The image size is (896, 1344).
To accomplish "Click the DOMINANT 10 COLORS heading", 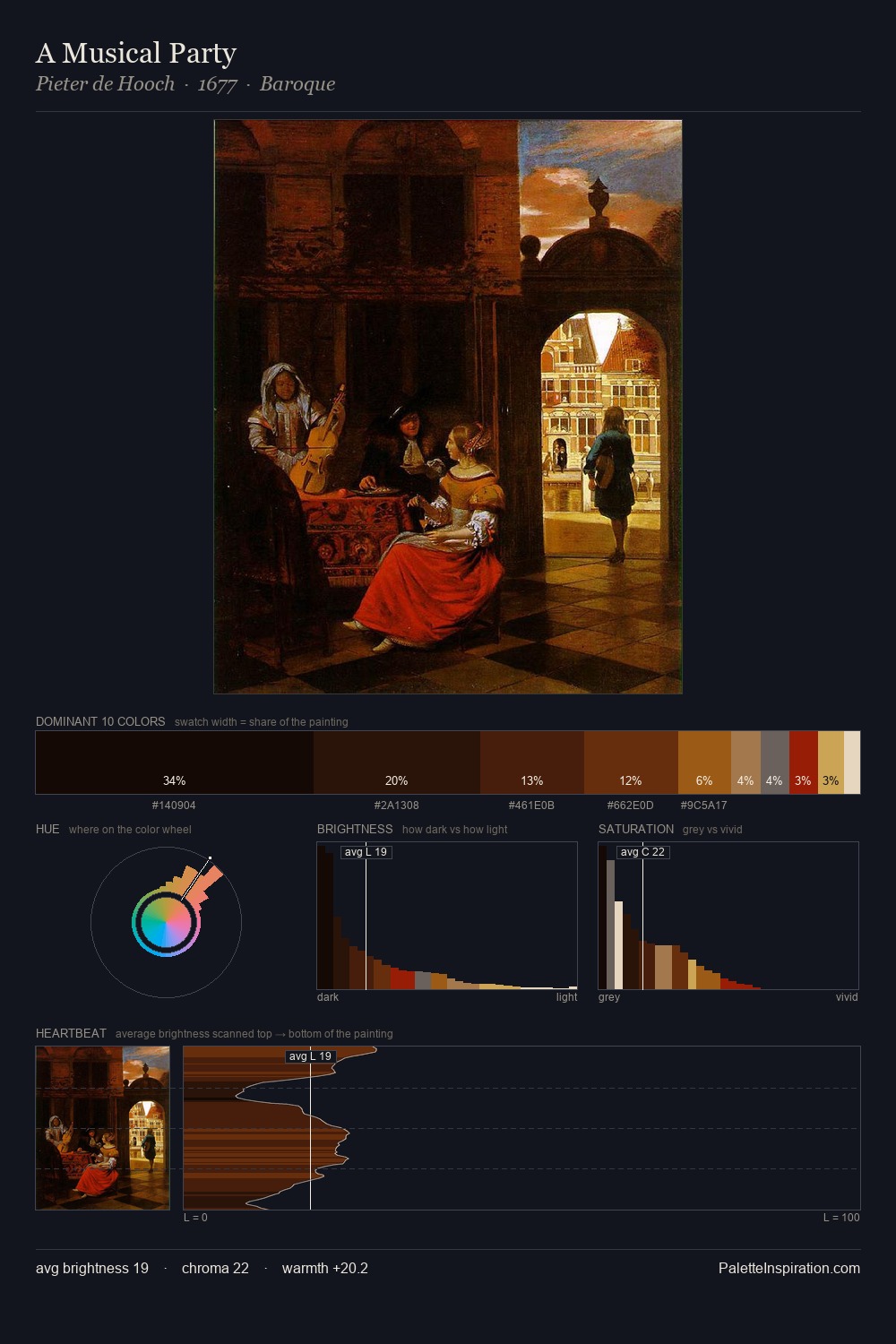I will pos(100,721).
